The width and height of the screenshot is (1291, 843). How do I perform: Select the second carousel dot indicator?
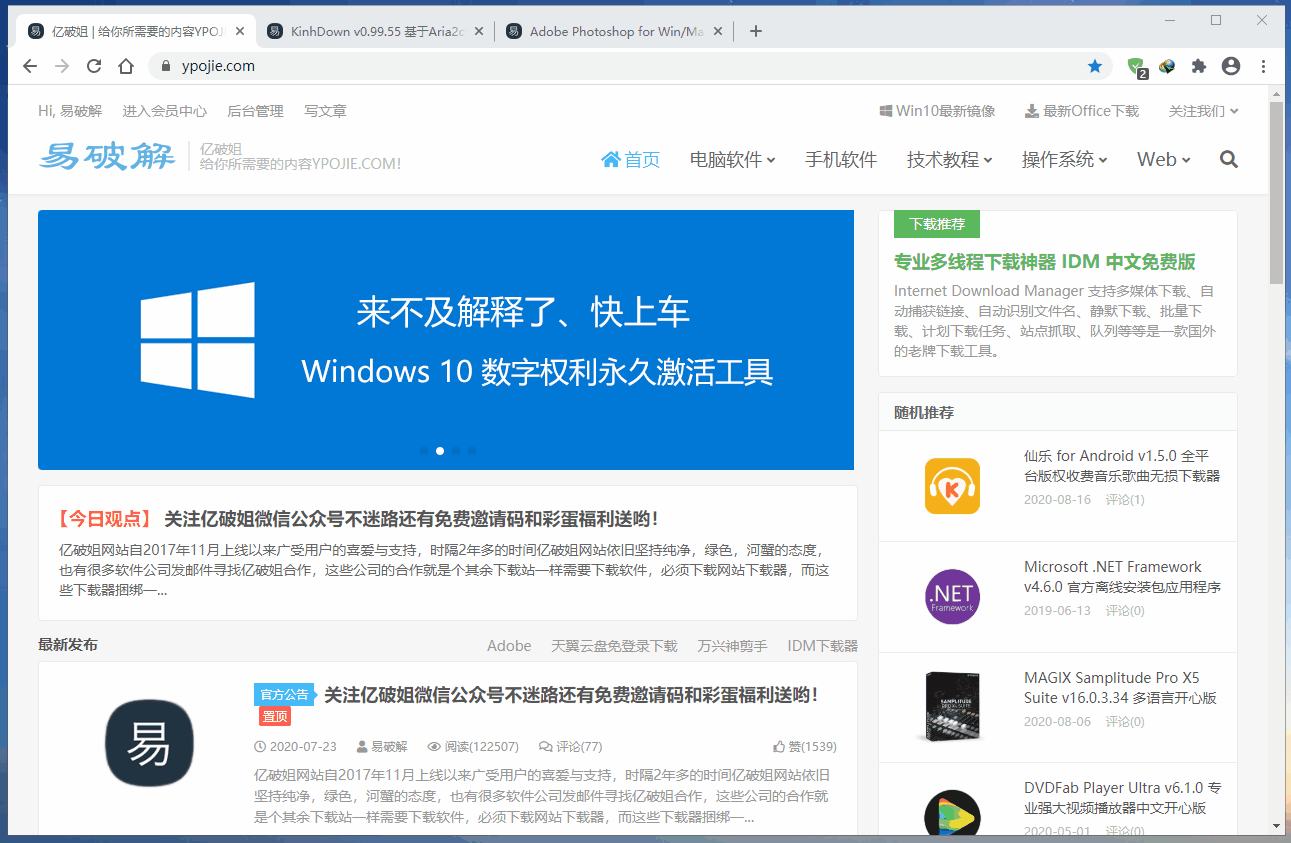440,451
